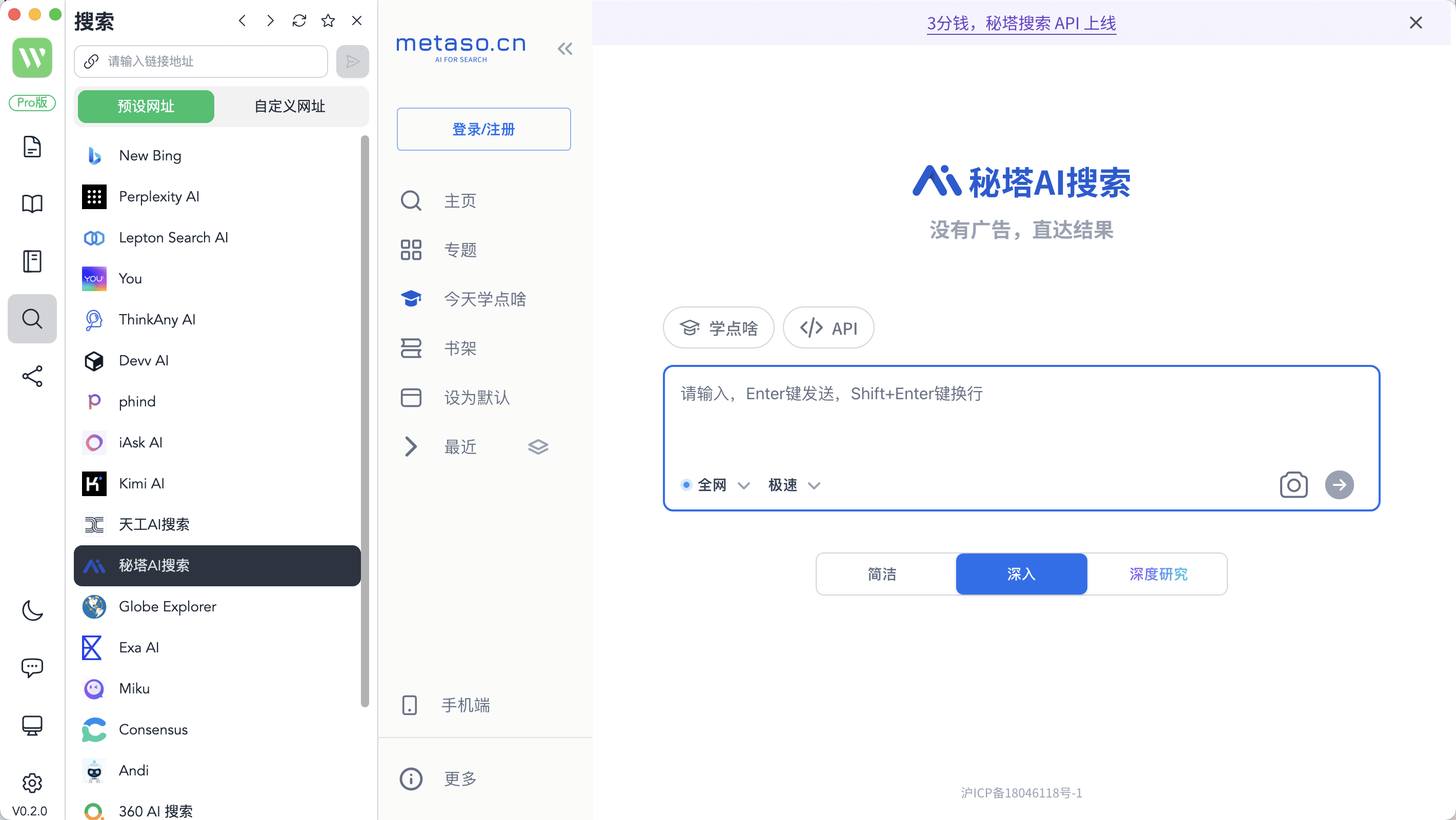The image size is (1456, 820).
Task: Reload page with the refresh icon
Action: pos(299,21)
